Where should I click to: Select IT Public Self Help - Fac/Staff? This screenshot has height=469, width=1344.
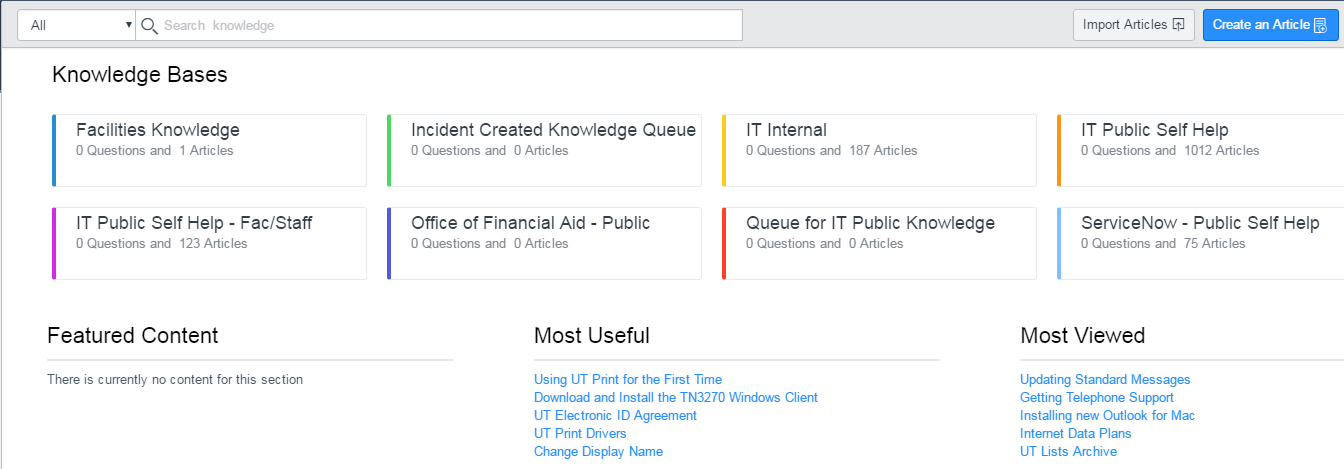click(209, 243)
